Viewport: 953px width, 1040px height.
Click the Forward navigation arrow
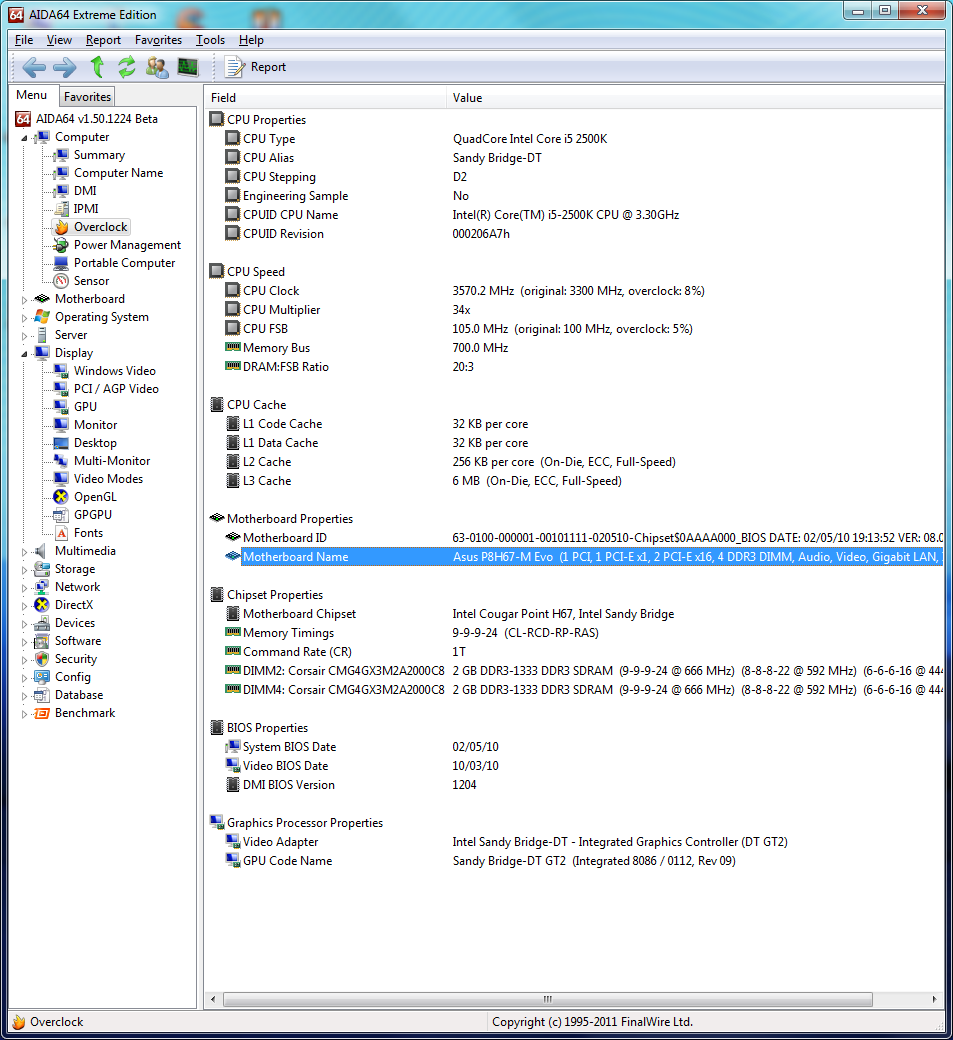[64, 67]
